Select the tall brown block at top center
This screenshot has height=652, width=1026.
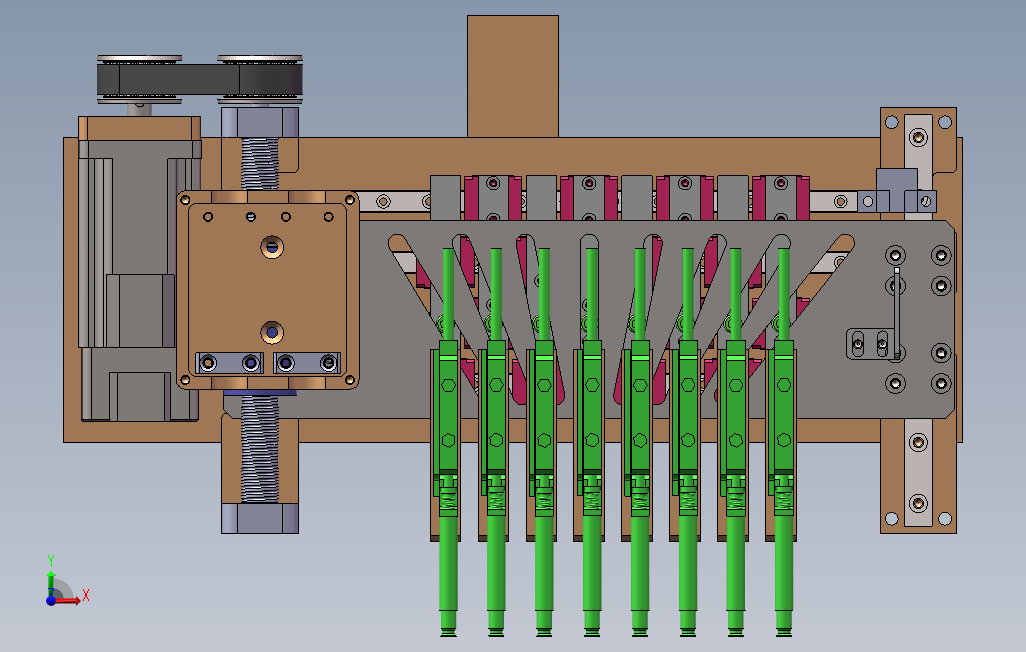[x=513, y=76]
